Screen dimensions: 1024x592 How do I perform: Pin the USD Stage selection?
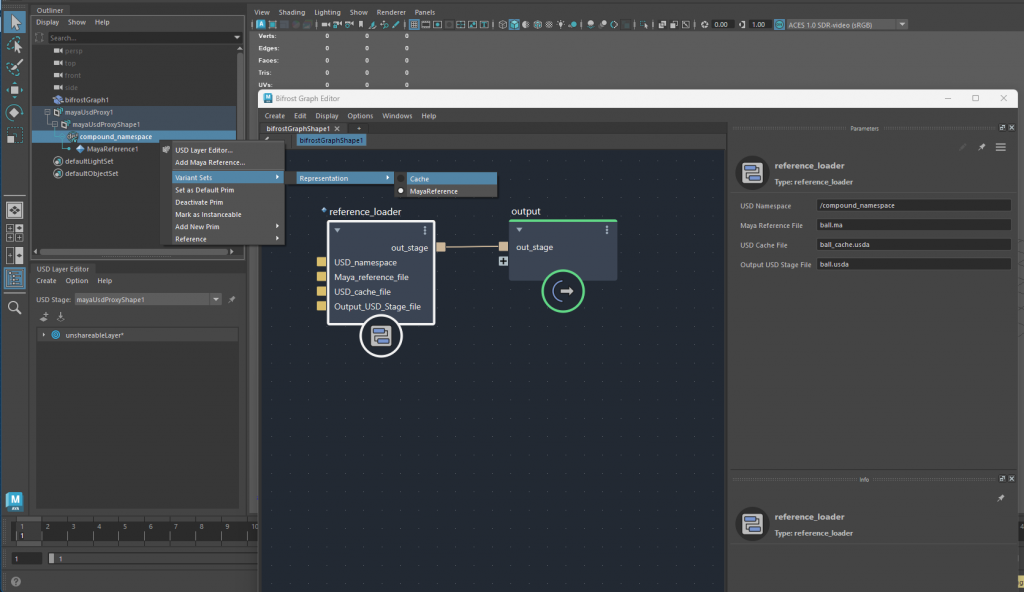click(x=232, y=299)
